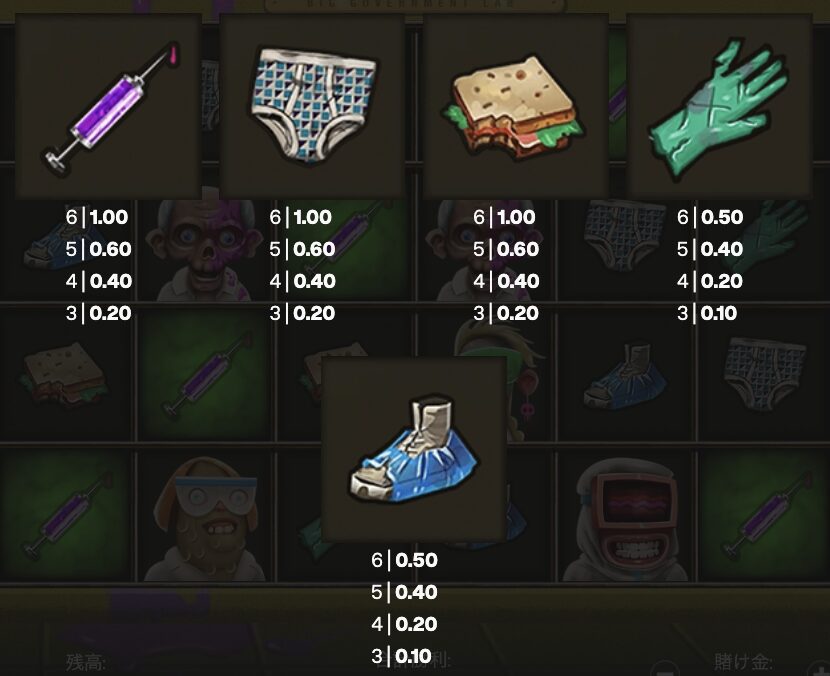Click the 賭け金 bet label
Viewport: 830px width, 676px height.
(743, 662)
